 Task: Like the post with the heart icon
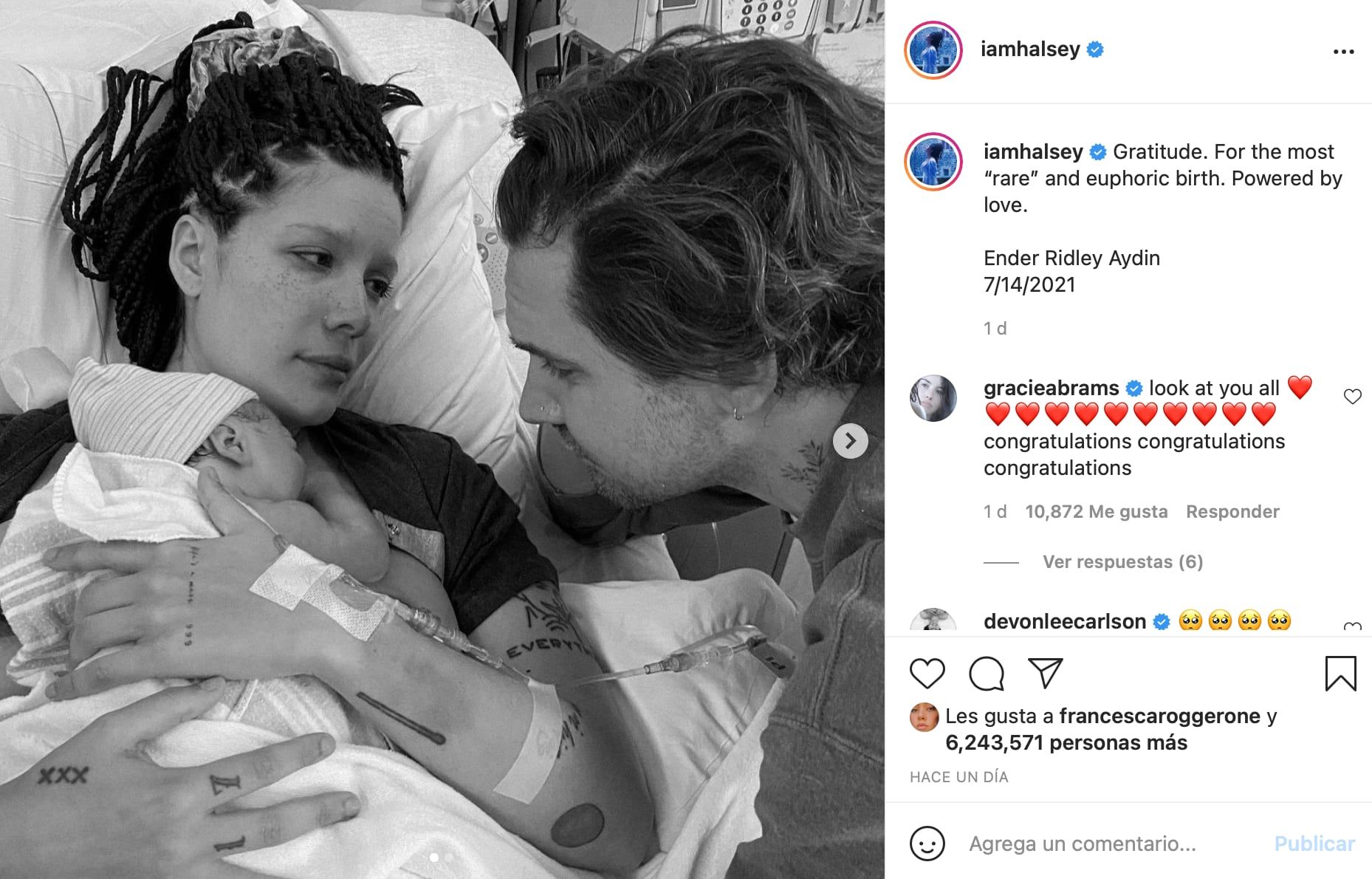[927, 673]
